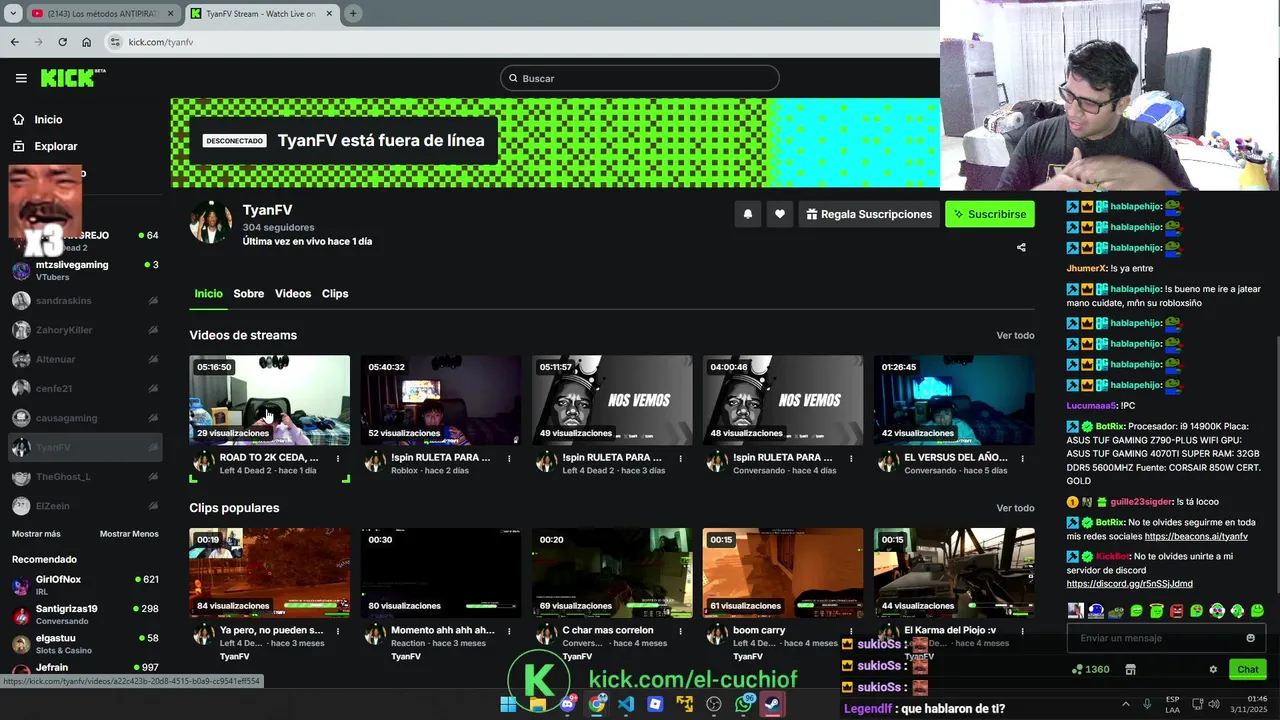Open options menu for ROAD TO 2K CEDA video
Image resolution: width=1280 pixels, height=720 pixels.
338,458
